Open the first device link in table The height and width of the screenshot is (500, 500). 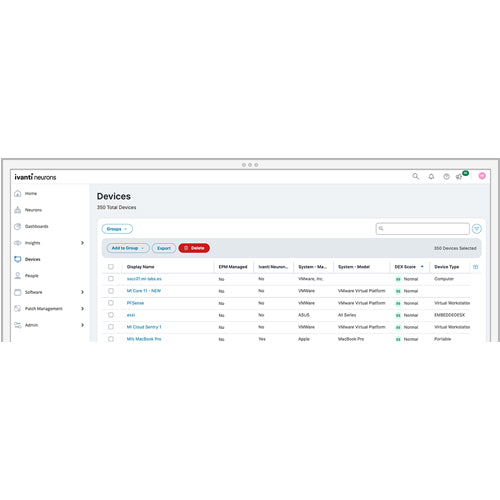(144, 279)
